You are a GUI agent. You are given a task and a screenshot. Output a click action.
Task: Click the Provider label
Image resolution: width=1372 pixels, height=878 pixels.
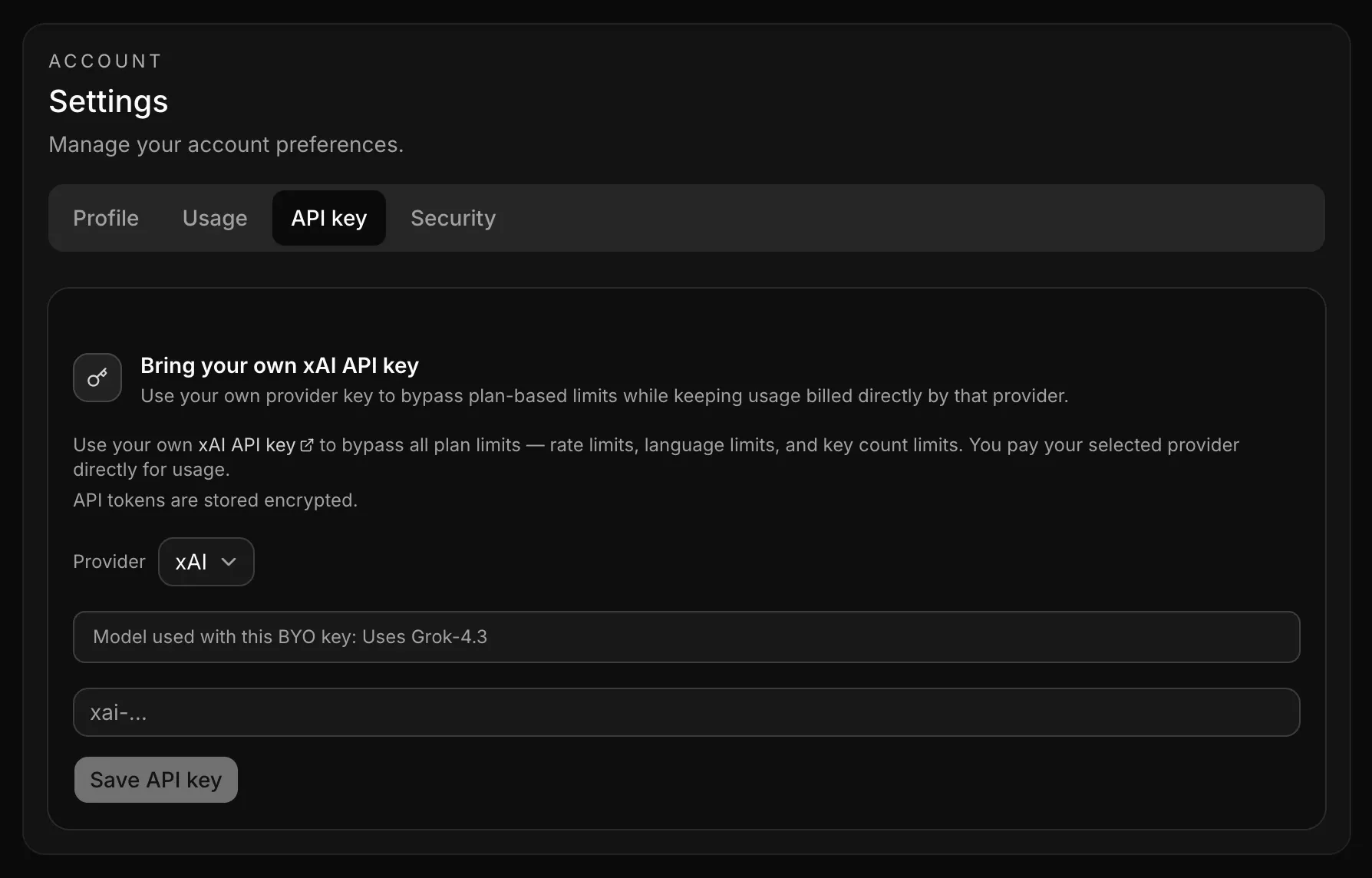pos(109,562)
